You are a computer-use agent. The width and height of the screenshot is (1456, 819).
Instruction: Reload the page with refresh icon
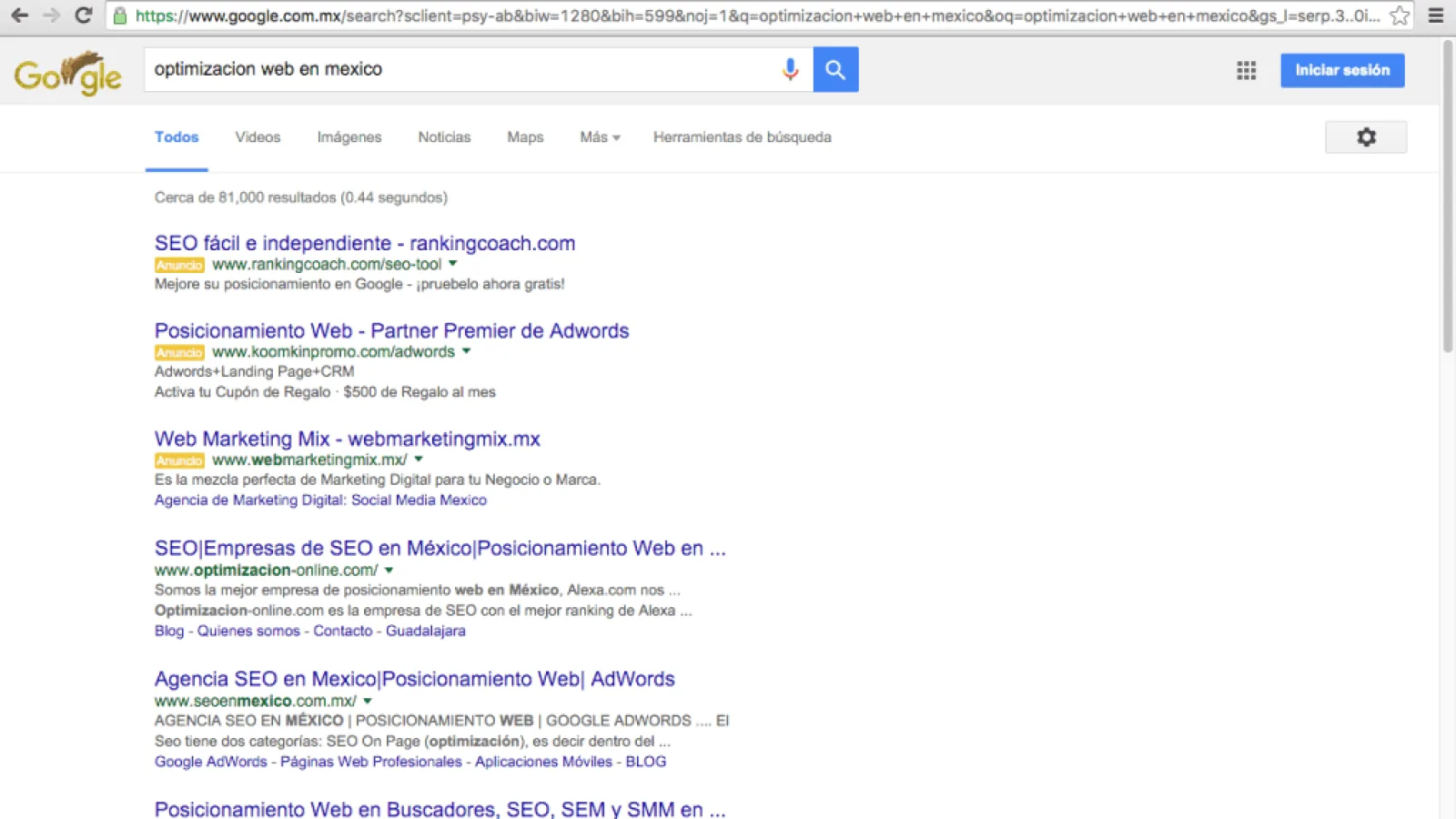[x=84, y=15]
